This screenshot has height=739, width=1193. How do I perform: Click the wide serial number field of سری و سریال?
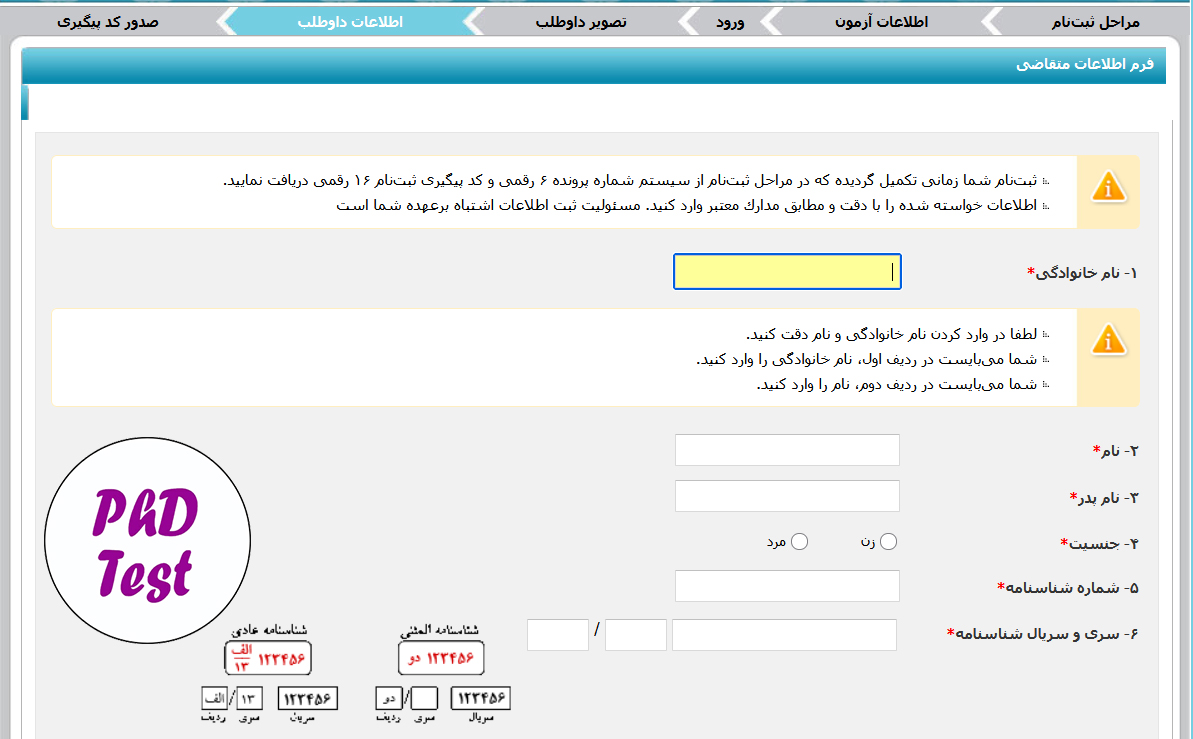(x=784, y=635)
